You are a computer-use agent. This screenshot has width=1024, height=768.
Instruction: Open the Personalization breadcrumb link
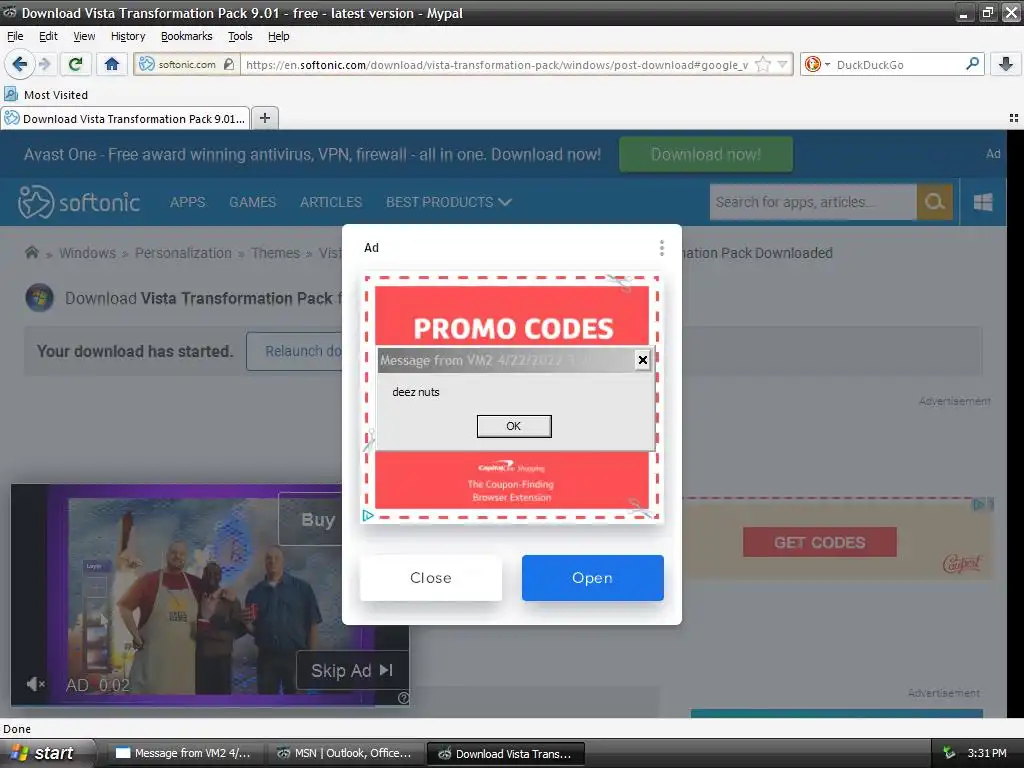(183, 253)
